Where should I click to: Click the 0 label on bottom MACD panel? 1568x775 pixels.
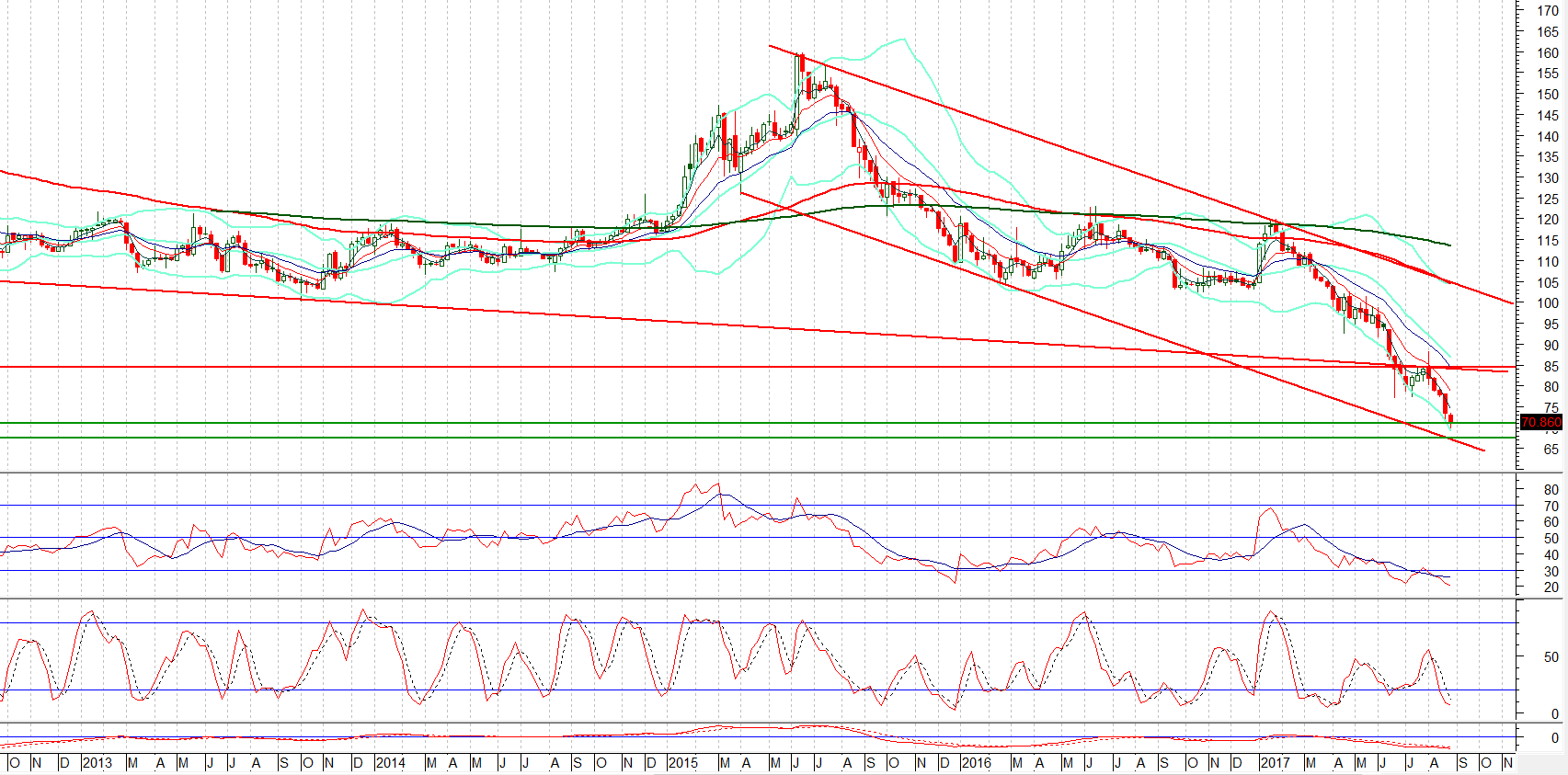[1555, 738]
